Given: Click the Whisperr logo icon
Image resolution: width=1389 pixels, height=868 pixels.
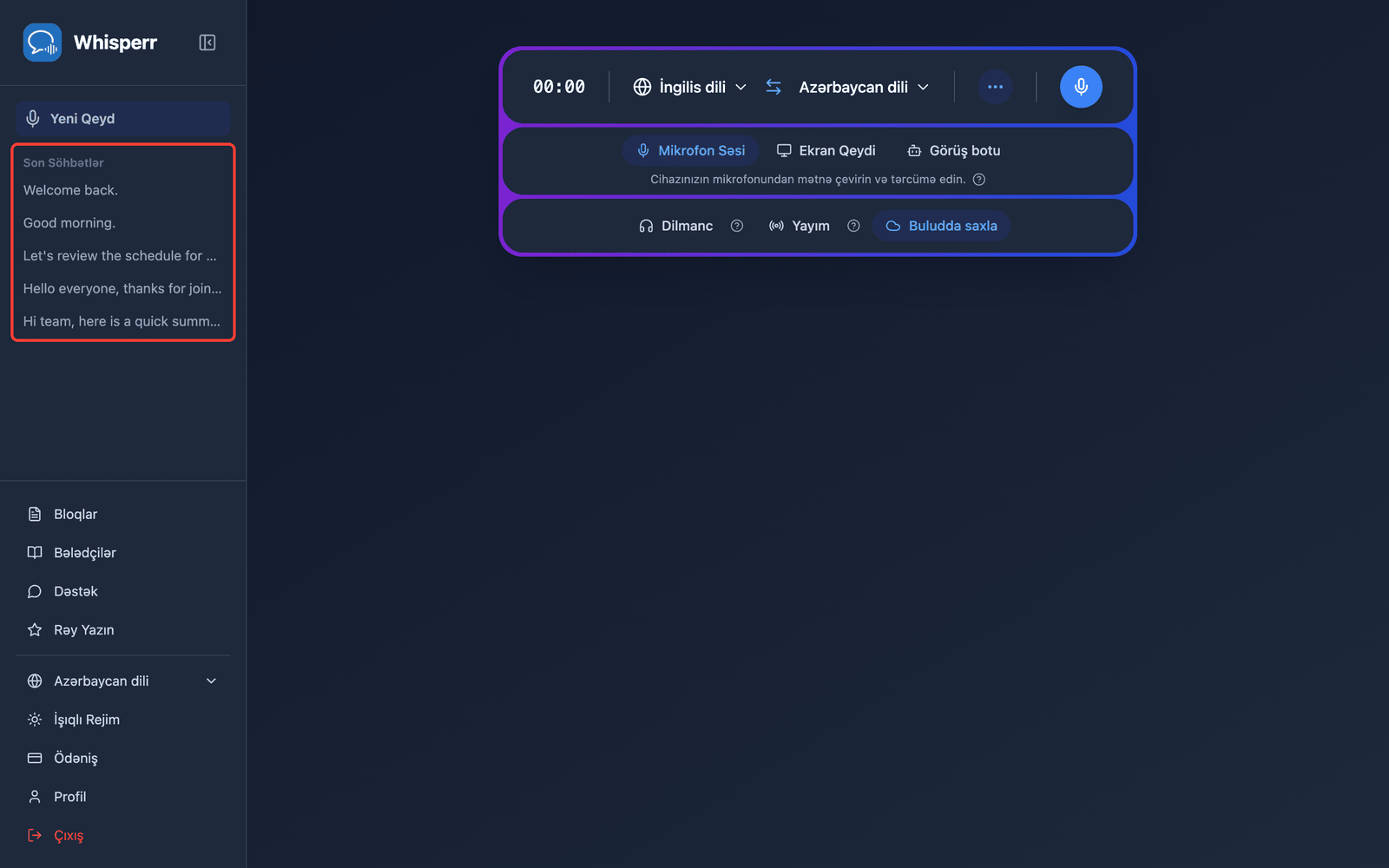Looking at the screenshot, I should [x=43, y=43].
